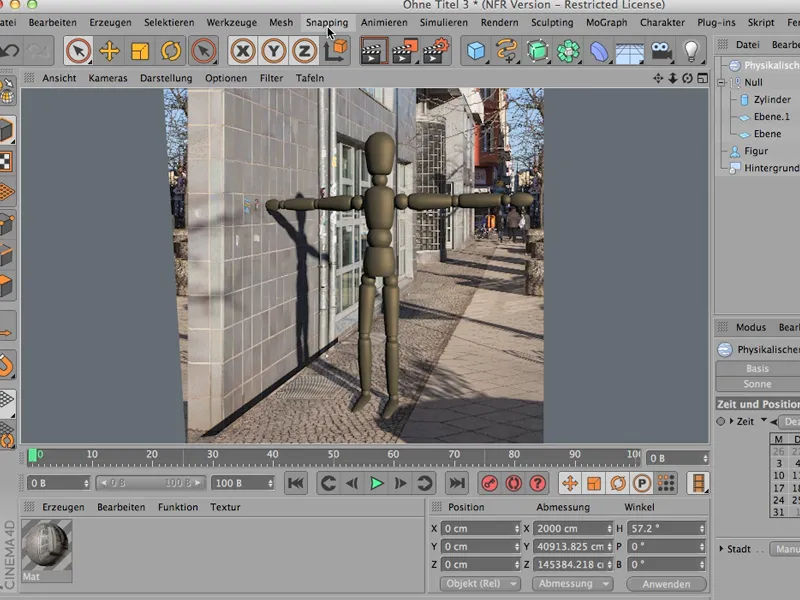Viewport: 800px width, 600px height.
Task: Click the Anwenden button
Action: click(x=666, y=584)
